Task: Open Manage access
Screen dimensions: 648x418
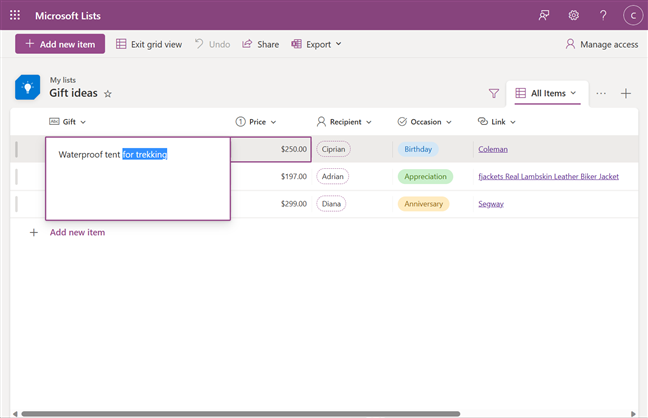Action: pyautogui.click(x=602, y=44)
